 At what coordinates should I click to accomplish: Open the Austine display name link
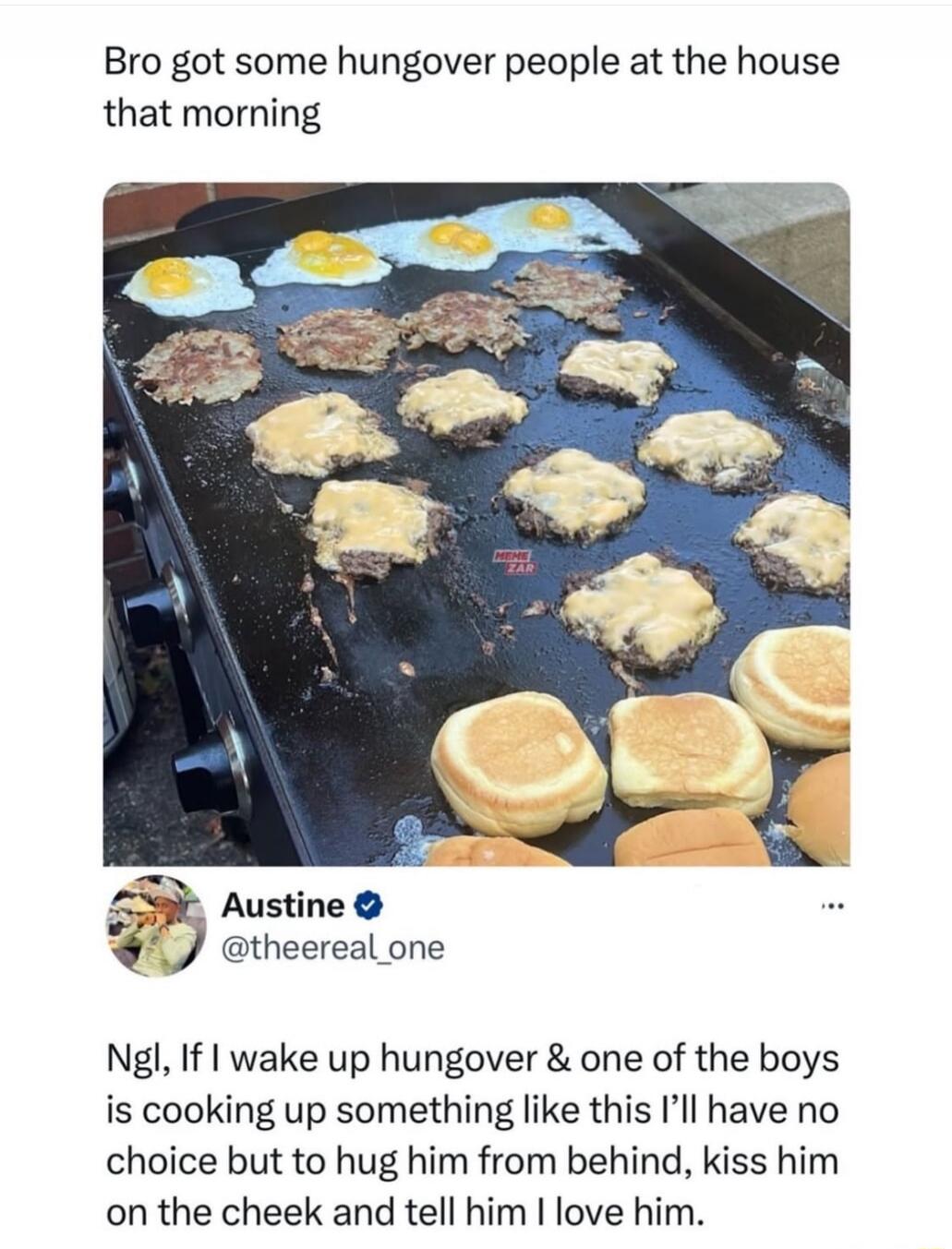(x=283, y=907)
